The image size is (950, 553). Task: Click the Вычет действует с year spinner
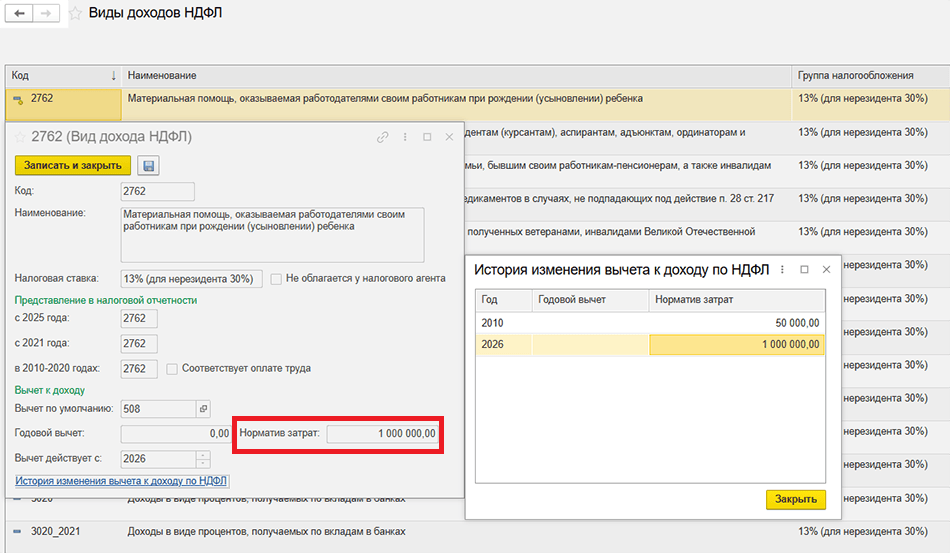(203, 459)
